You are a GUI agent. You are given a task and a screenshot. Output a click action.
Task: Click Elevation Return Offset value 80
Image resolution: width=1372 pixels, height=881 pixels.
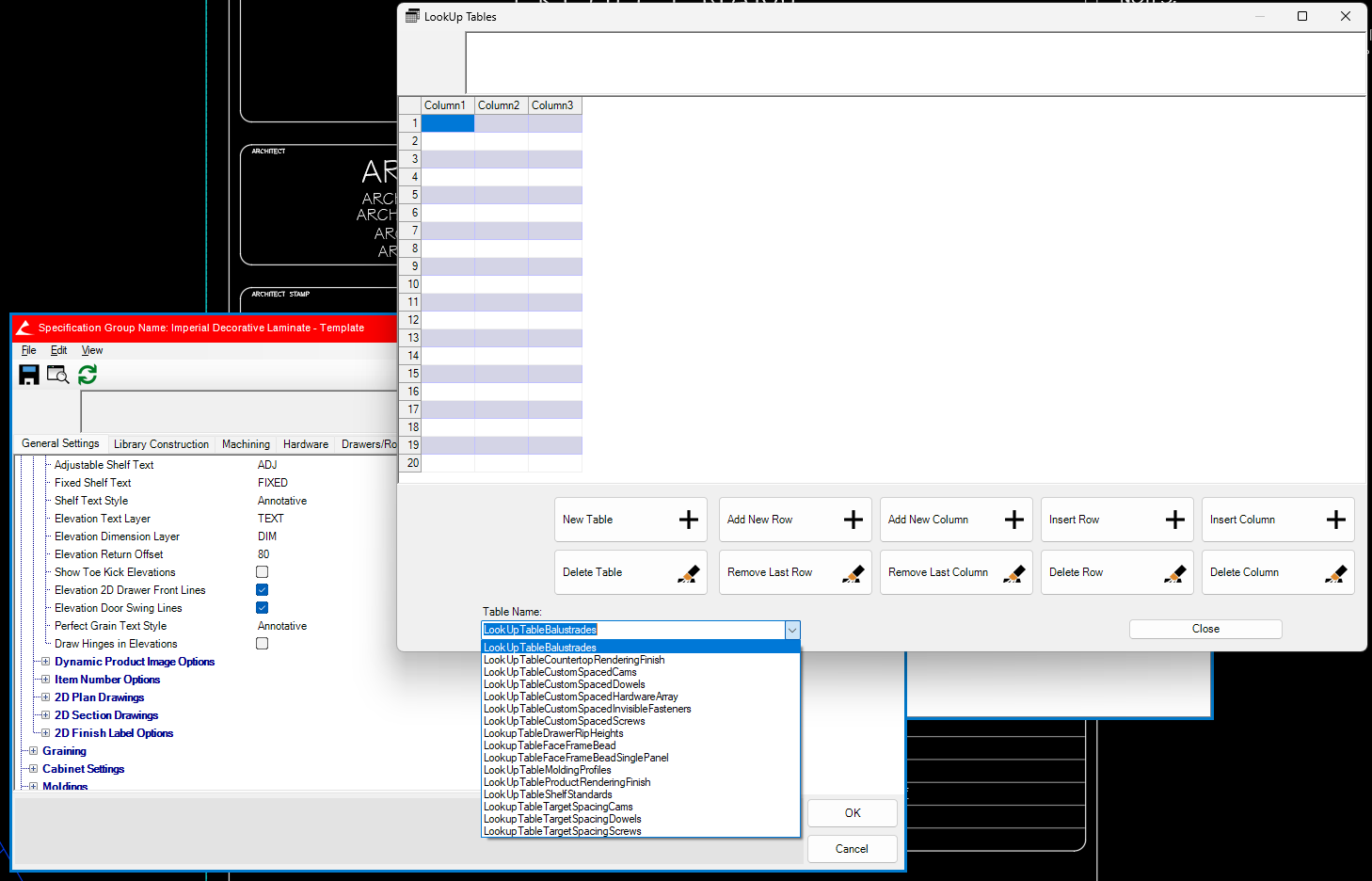pyautogui.click(x=263, y=554)
